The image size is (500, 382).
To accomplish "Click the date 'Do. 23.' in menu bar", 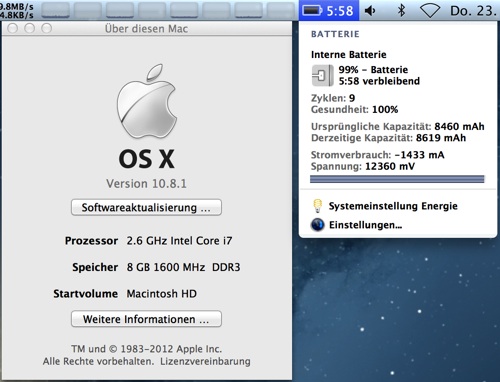I will point(473,11).
